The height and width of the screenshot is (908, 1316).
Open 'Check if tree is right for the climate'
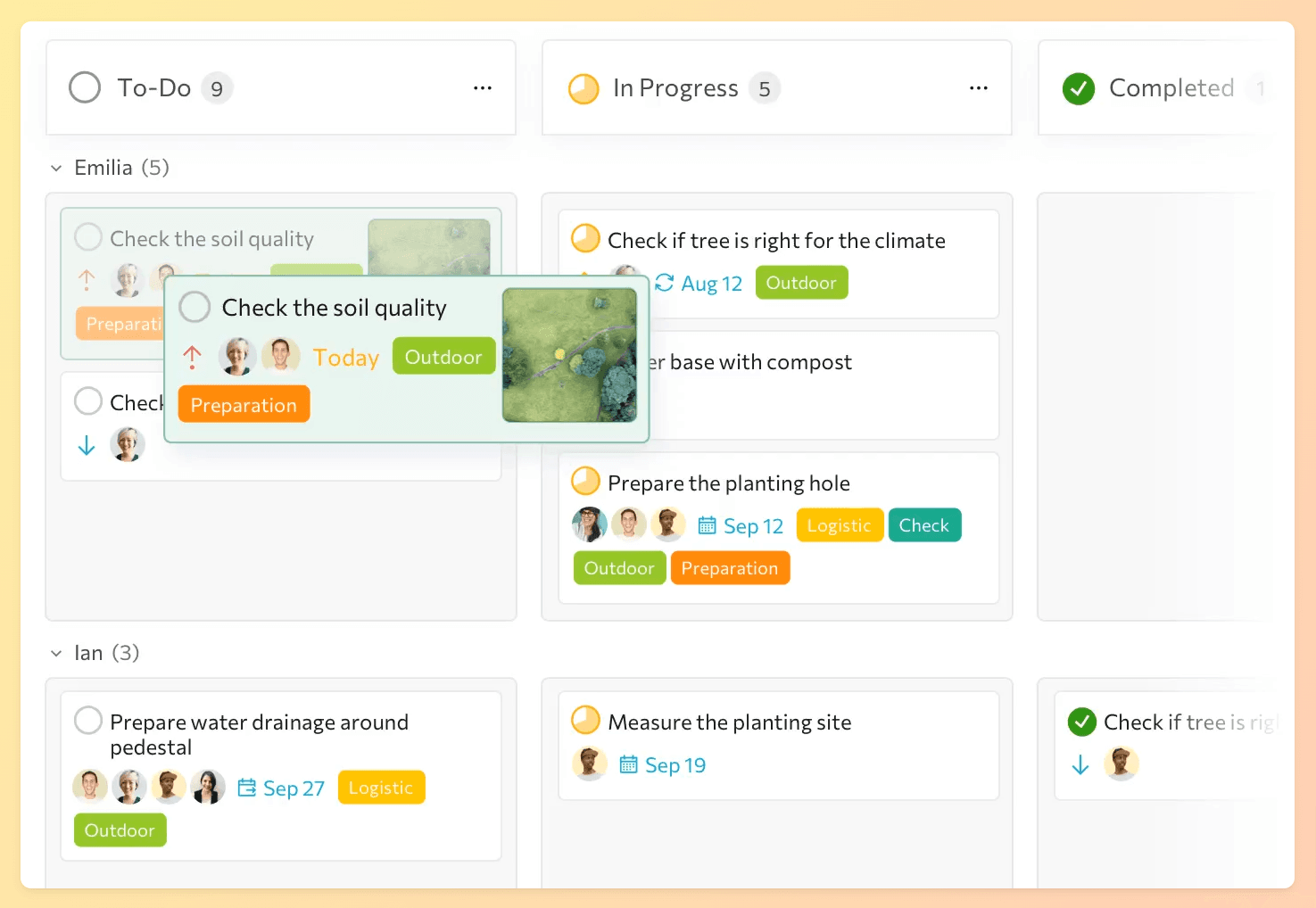(776, 241)
